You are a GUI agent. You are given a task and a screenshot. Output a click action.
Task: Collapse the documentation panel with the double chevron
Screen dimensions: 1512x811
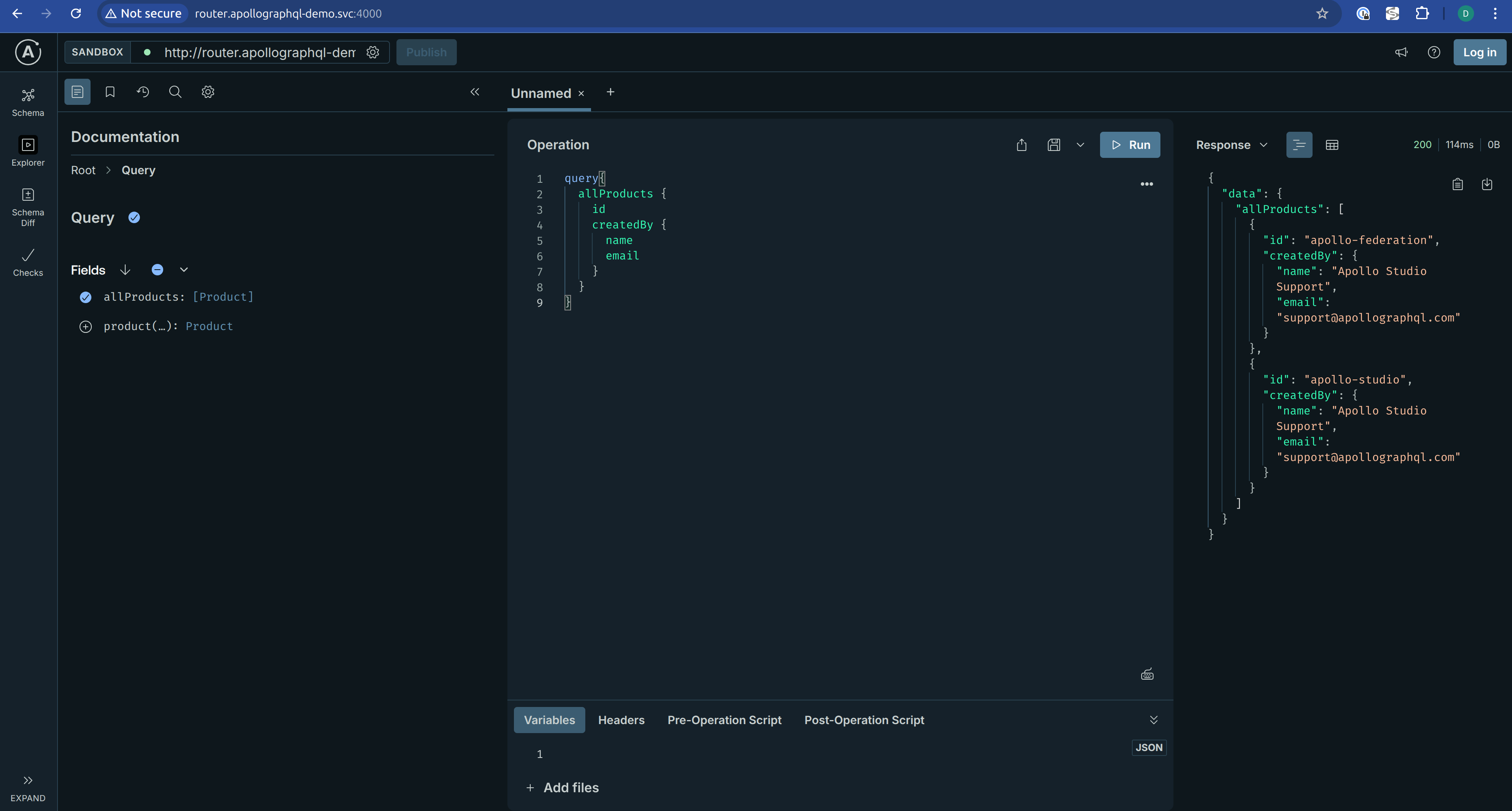pos(475,92)
